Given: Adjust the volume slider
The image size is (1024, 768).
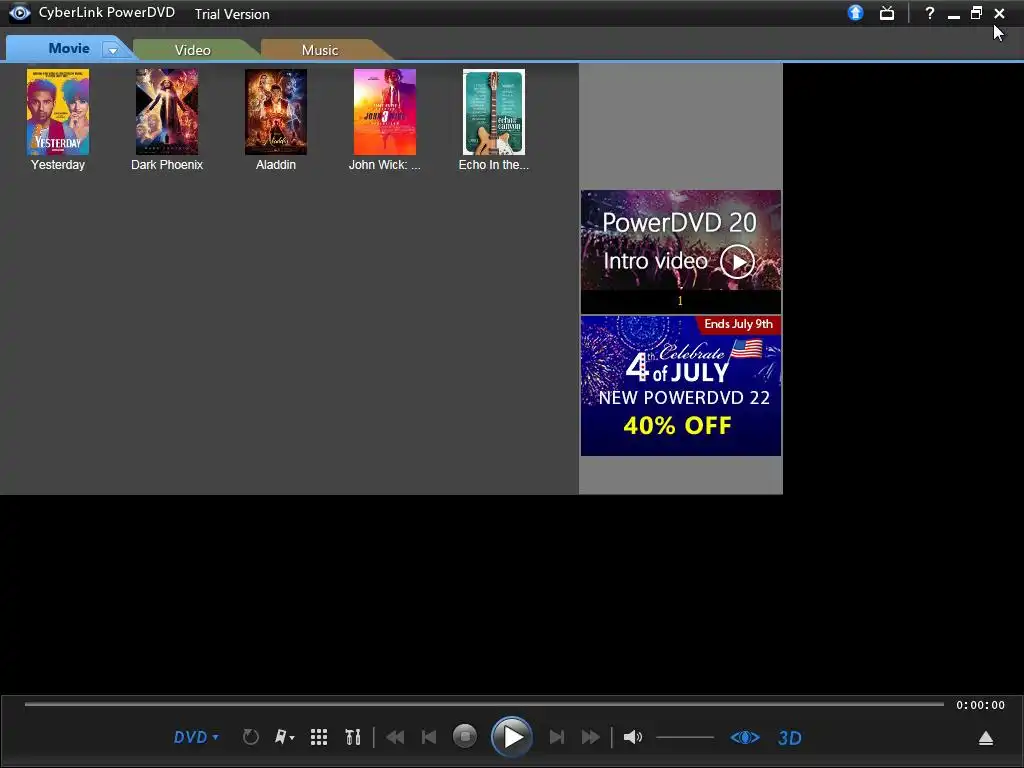Looking at the screenshot, I should 684,737.
